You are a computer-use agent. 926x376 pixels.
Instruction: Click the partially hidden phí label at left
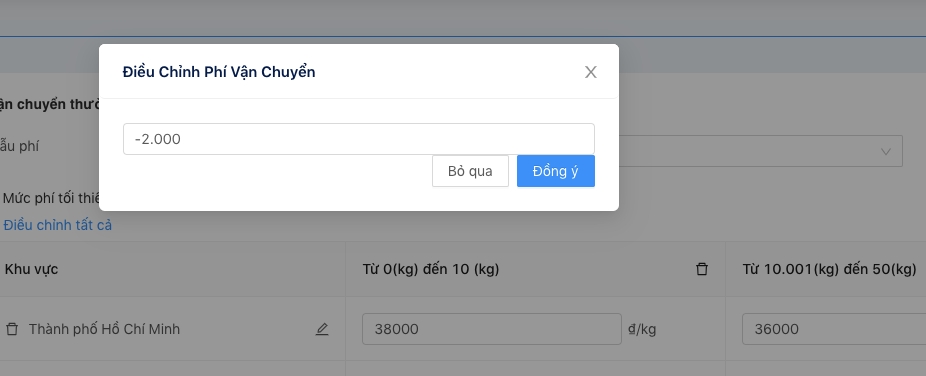pyautogui.click(x=19, y=146)
